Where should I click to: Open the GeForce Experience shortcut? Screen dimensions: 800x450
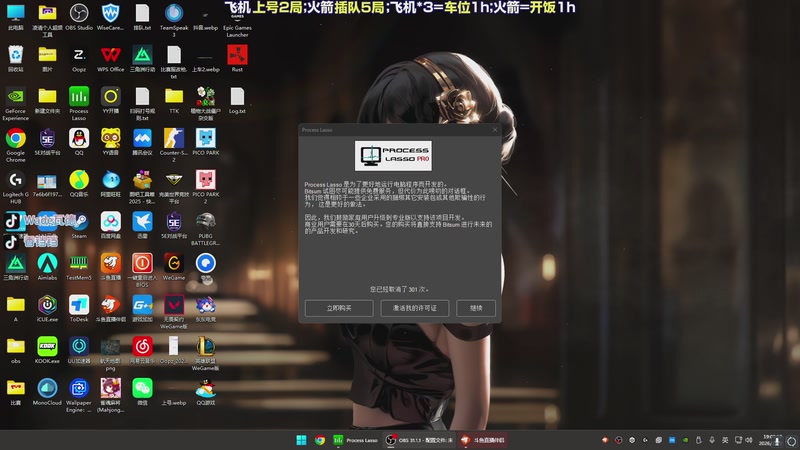15,104
